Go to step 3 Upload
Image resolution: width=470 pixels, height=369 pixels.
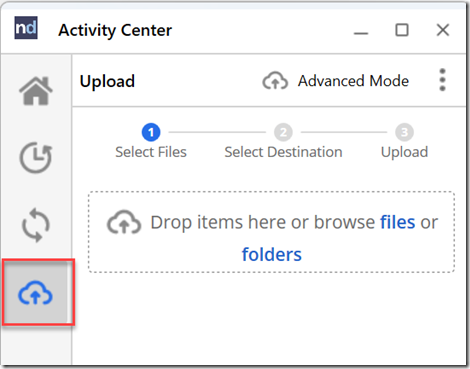tap(404, 142)
